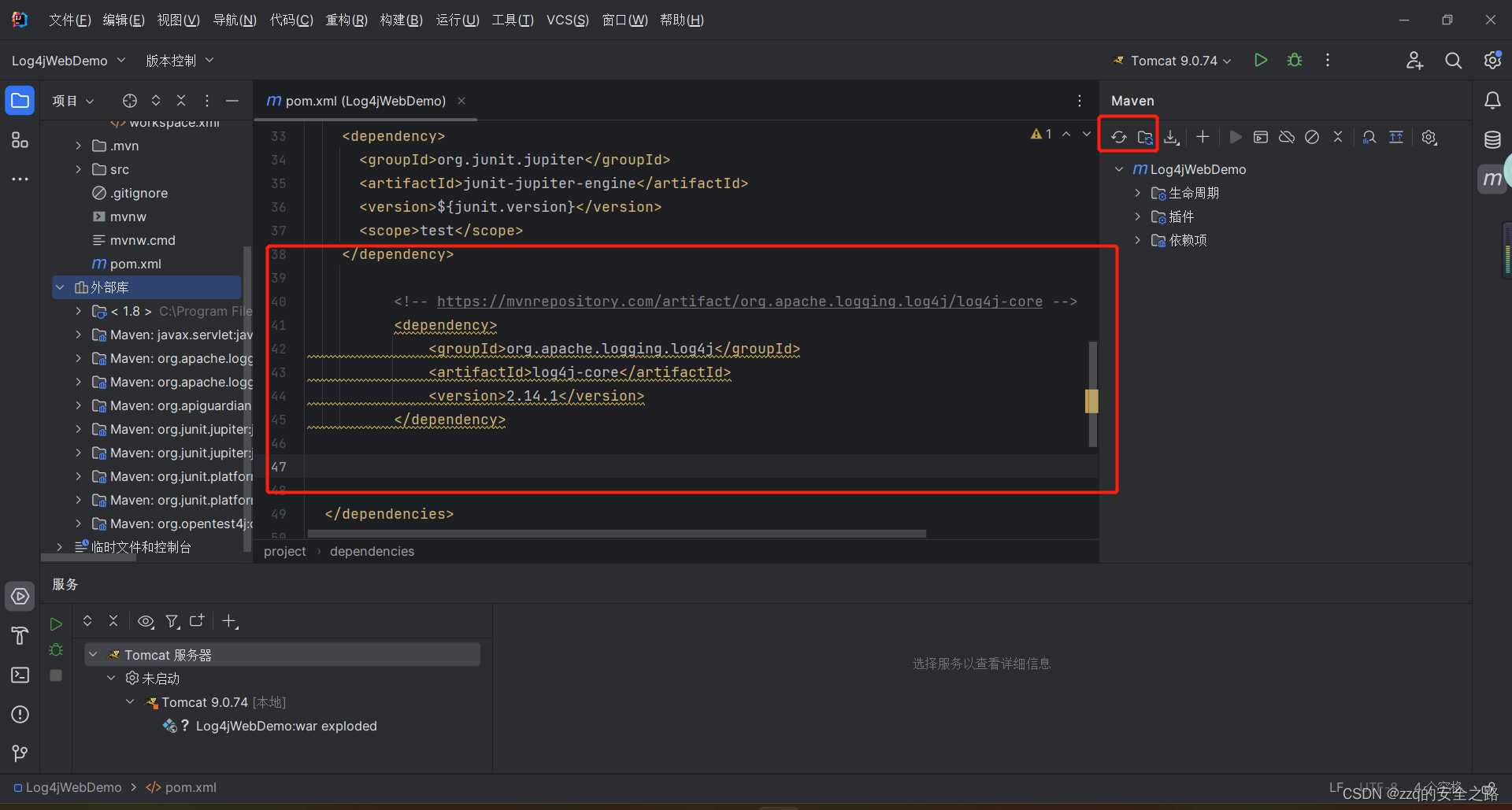Screen dimensions: 1512x810
Task: Click project breadcrumb in editor
Action: pos(284,551)
